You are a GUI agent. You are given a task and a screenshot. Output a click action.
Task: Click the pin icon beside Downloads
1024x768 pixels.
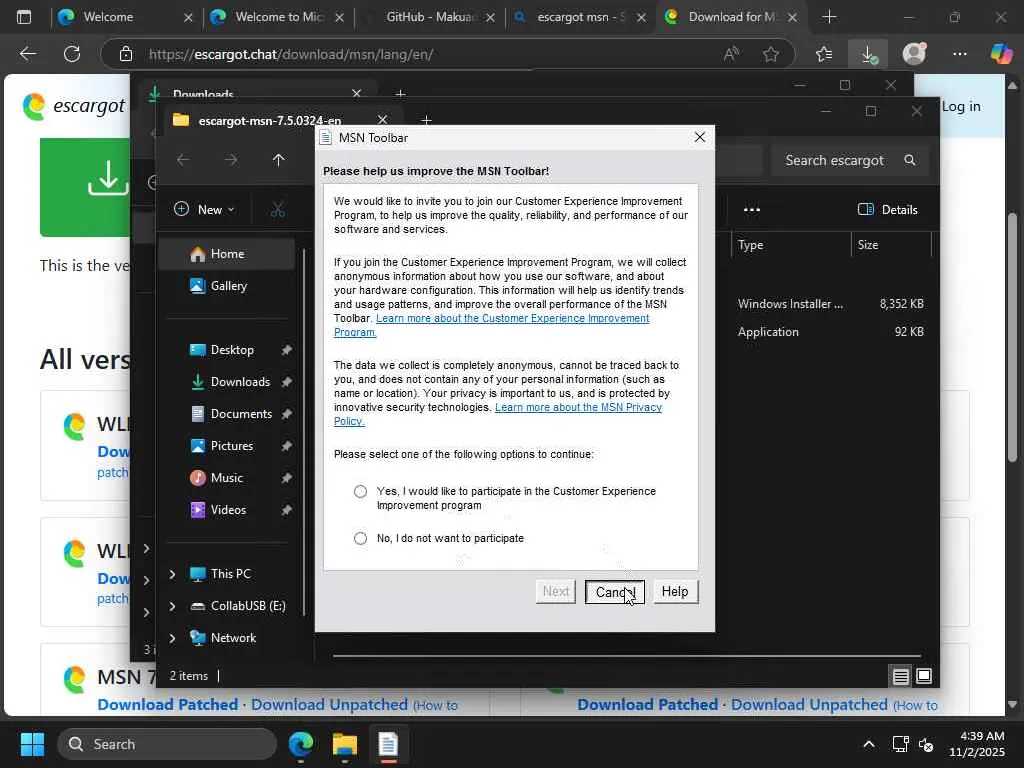pos(286,382)
